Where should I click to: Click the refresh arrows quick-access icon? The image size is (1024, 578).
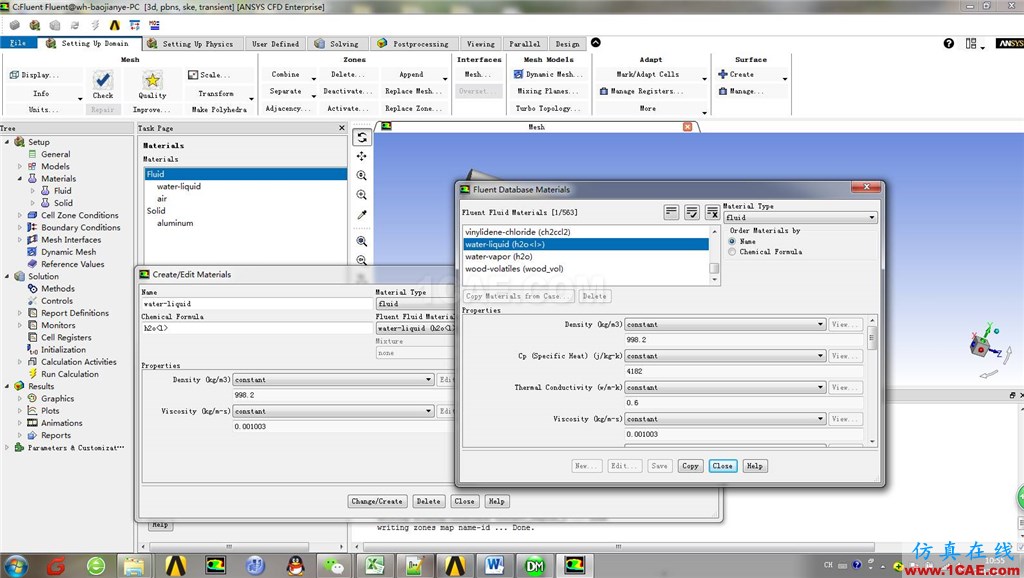[x=75, y=25]
